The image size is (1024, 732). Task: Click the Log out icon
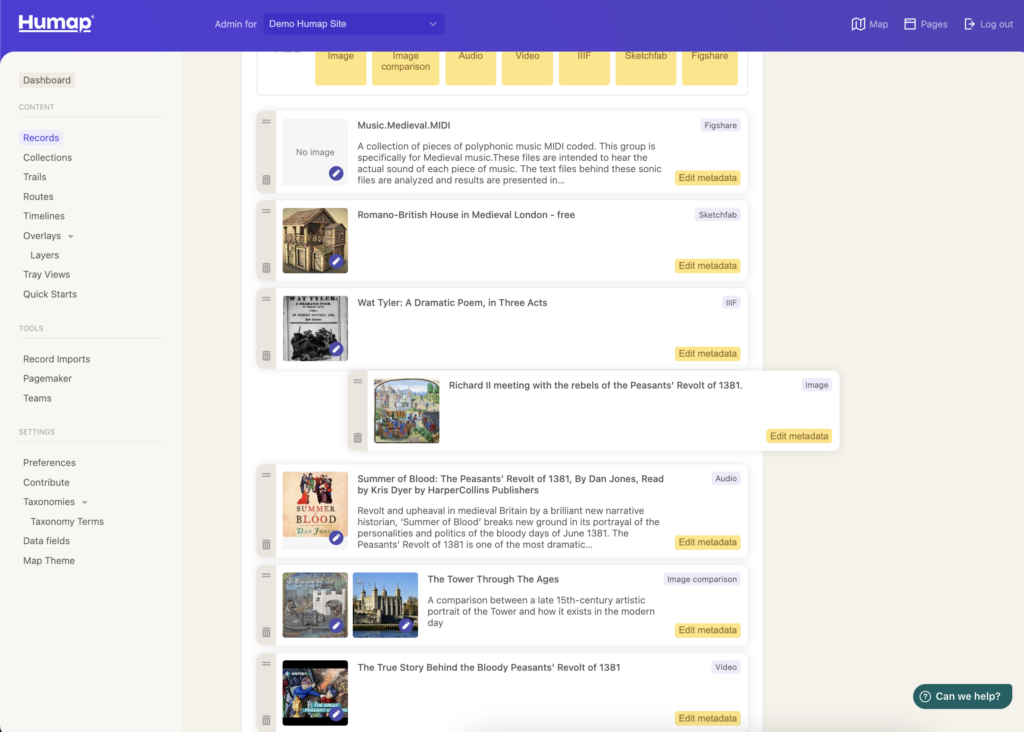point(969,24)
